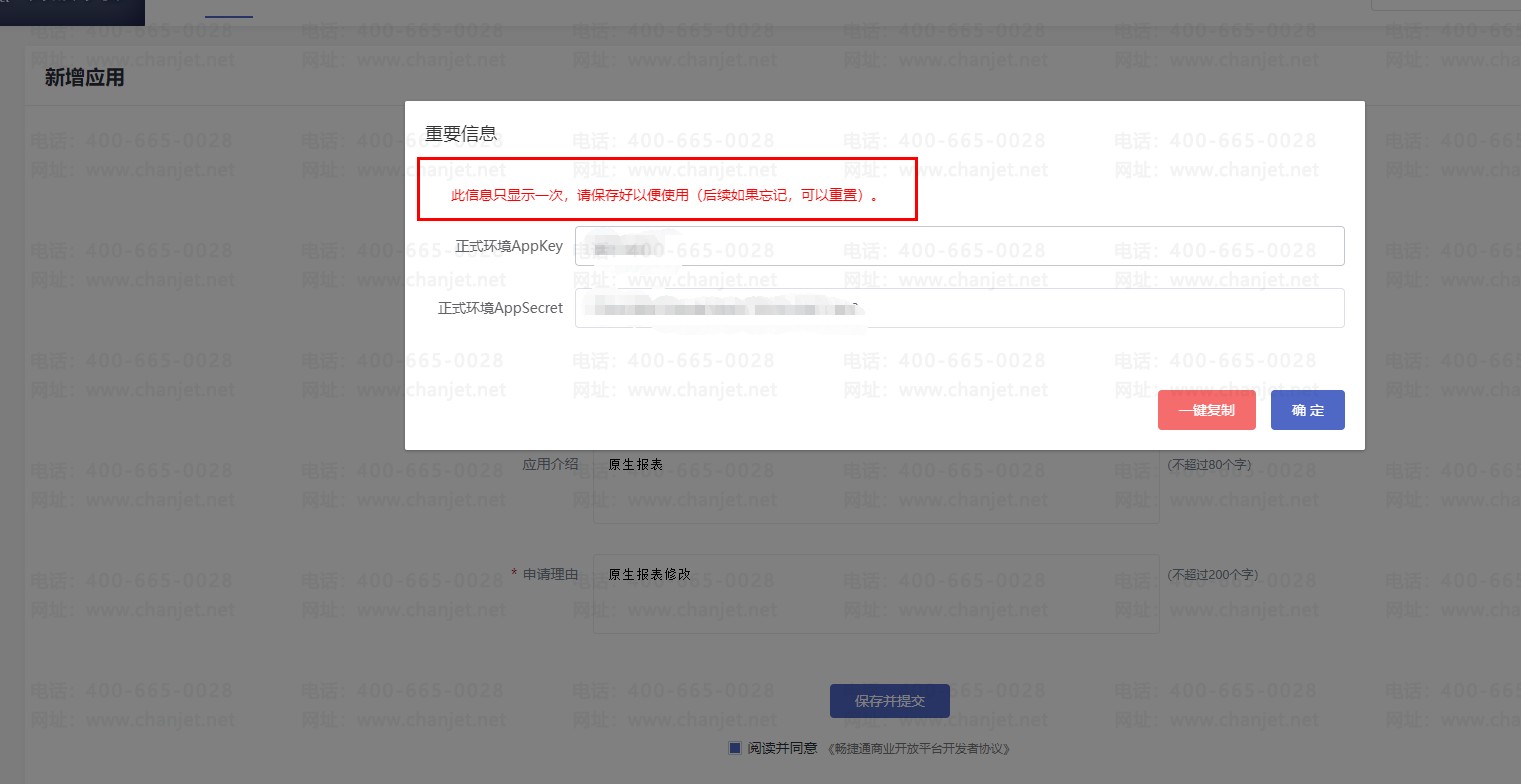Screen dimensions: 1521x784
Task: Click the (不超过200个字) hint text
Action: tap(1212, 574)
